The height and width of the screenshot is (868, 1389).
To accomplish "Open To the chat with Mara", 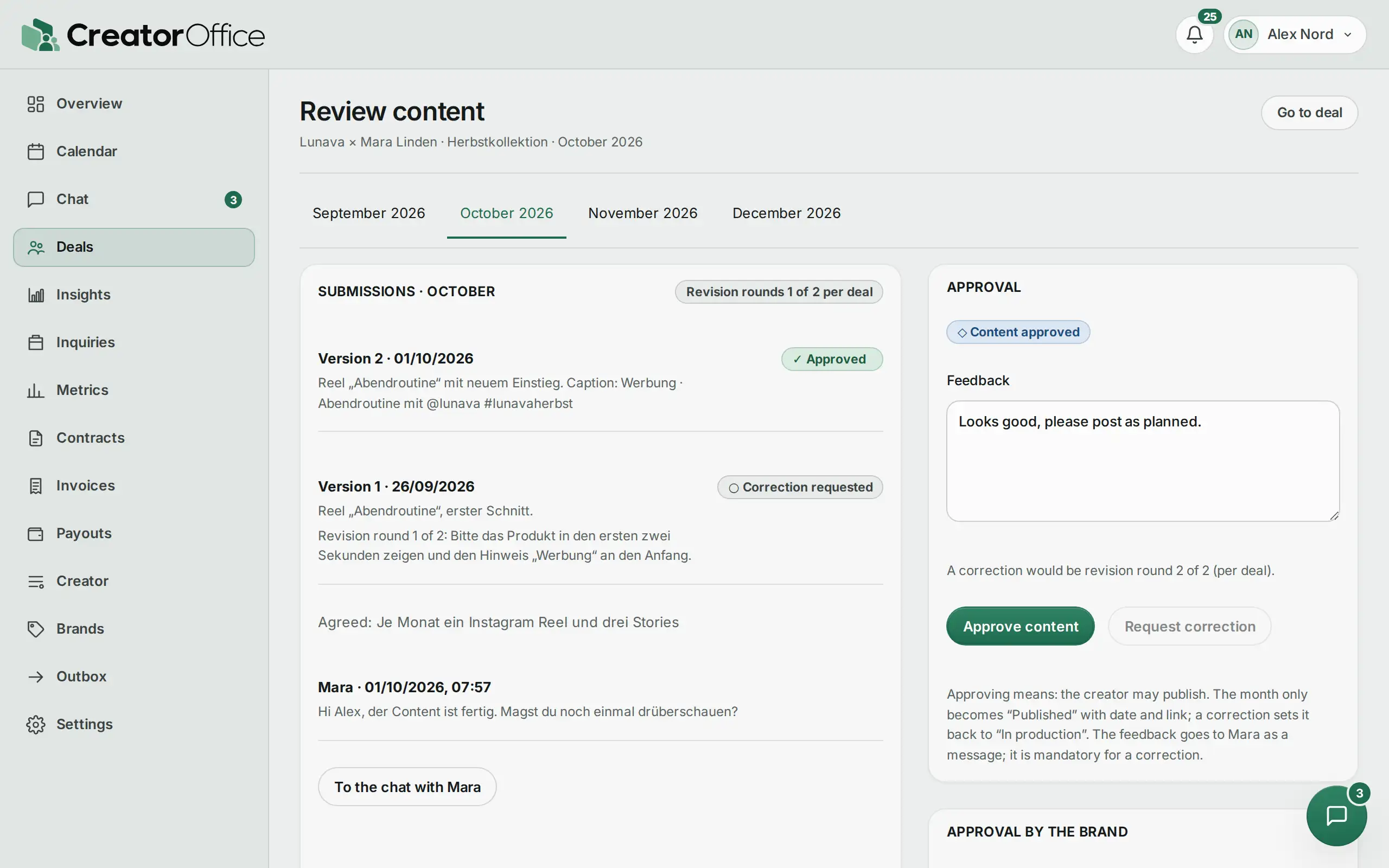I will click(407, 787).
